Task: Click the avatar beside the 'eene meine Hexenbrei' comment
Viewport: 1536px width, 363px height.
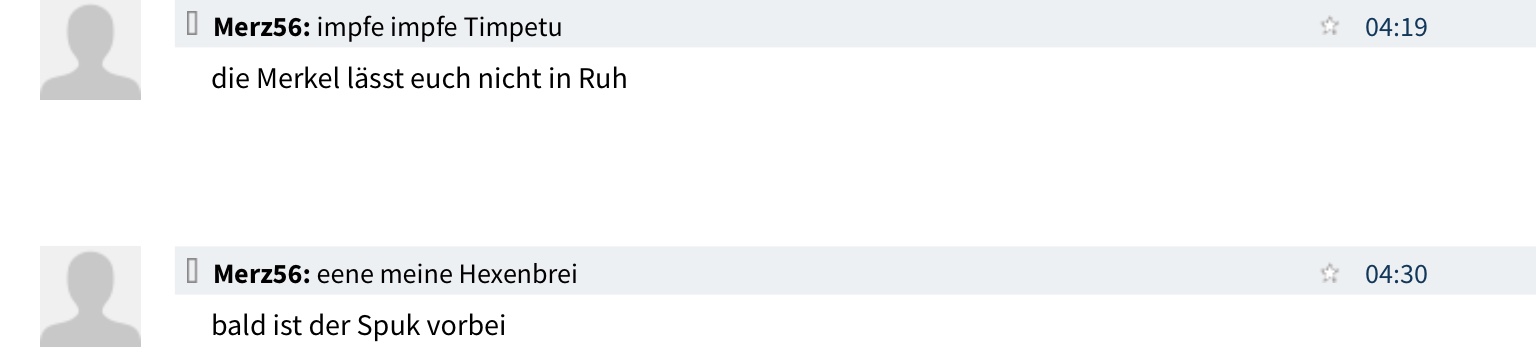Action: tap(90, 297)
